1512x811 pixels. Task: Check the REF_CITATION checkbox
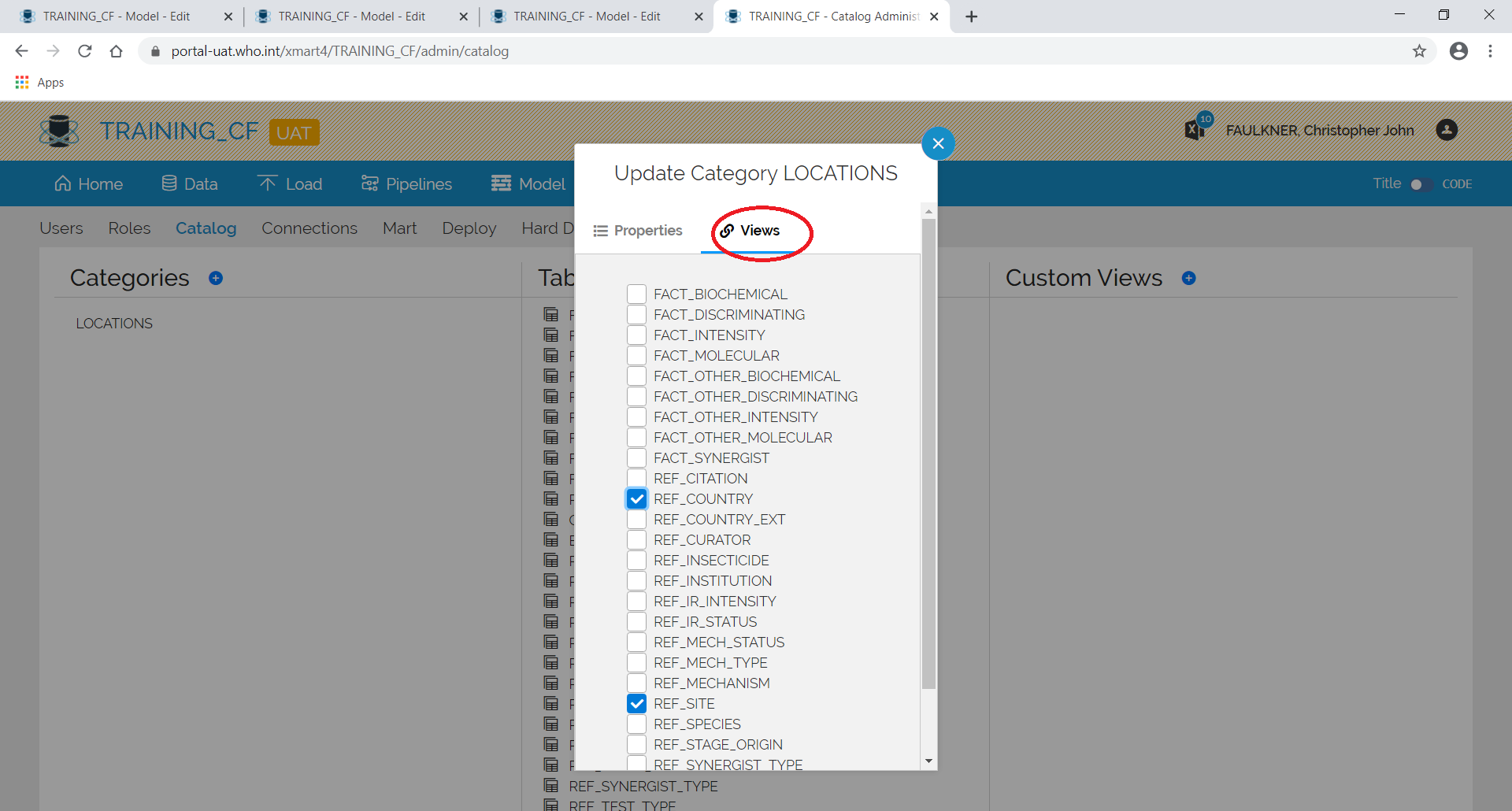[x=636, y=478]
